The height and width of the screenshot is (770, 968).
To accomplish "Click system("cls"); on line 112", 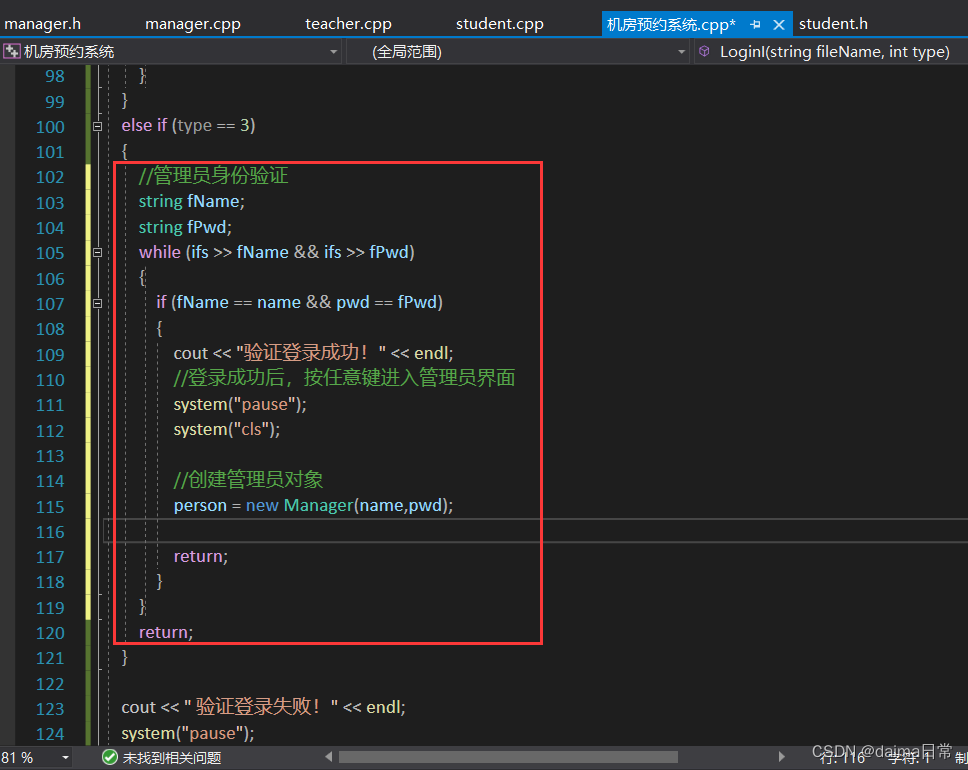I will (x=227, y=429).
